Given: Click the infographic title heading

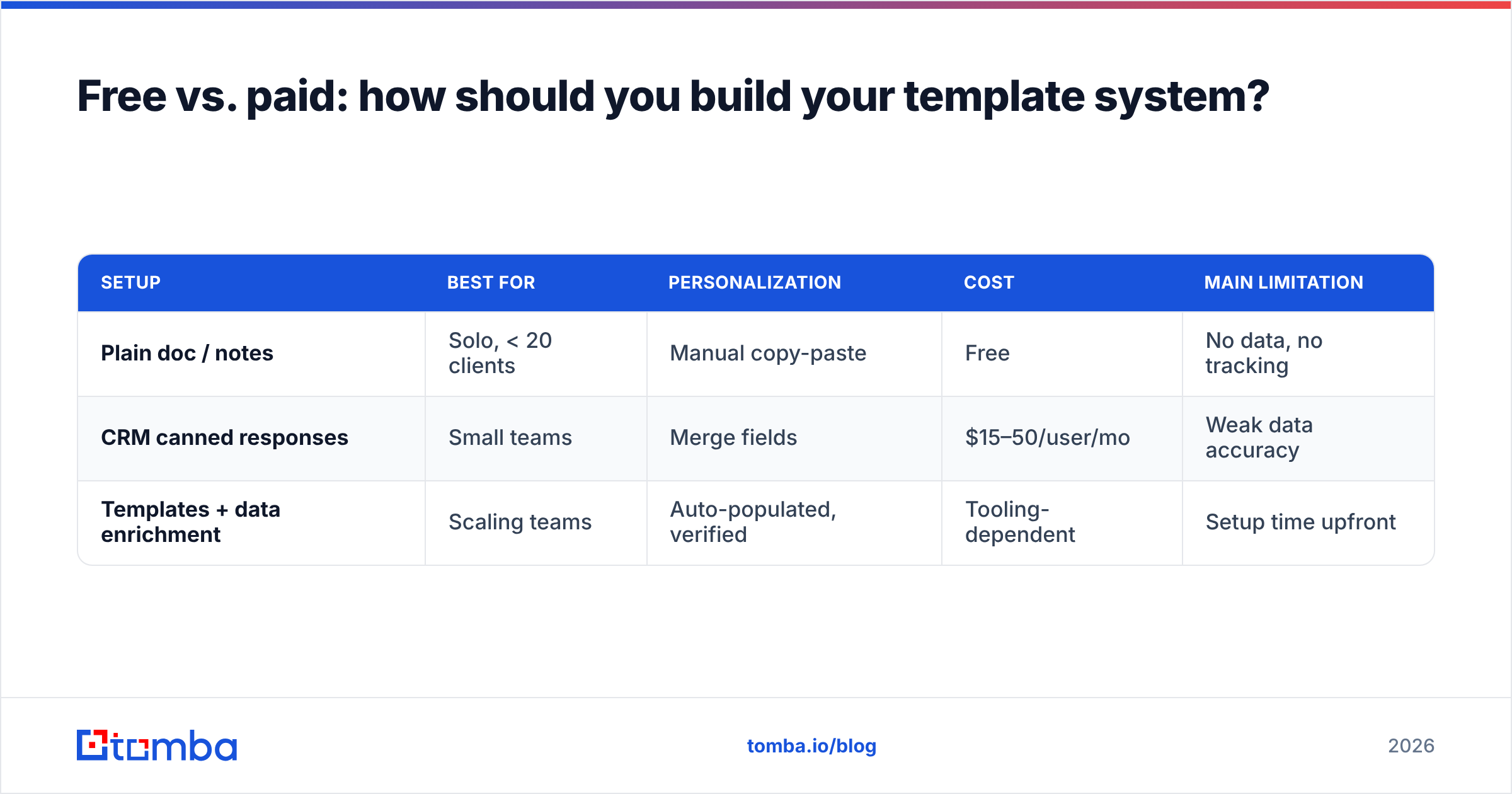Looking at the screenshot, I should tap(673, 96).
